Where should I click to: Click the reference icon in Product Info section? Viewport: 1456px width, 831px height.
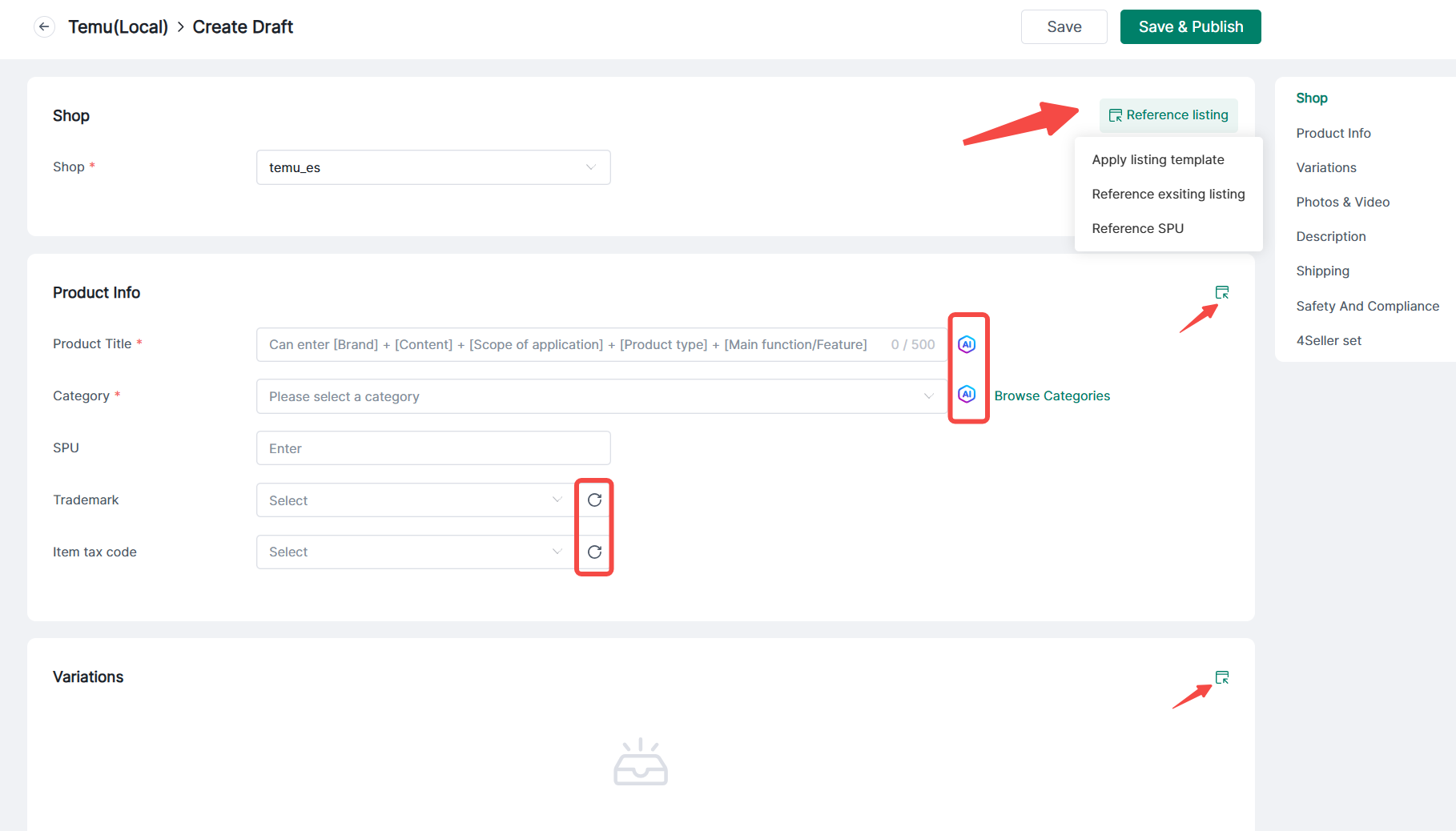point(1221,292)
